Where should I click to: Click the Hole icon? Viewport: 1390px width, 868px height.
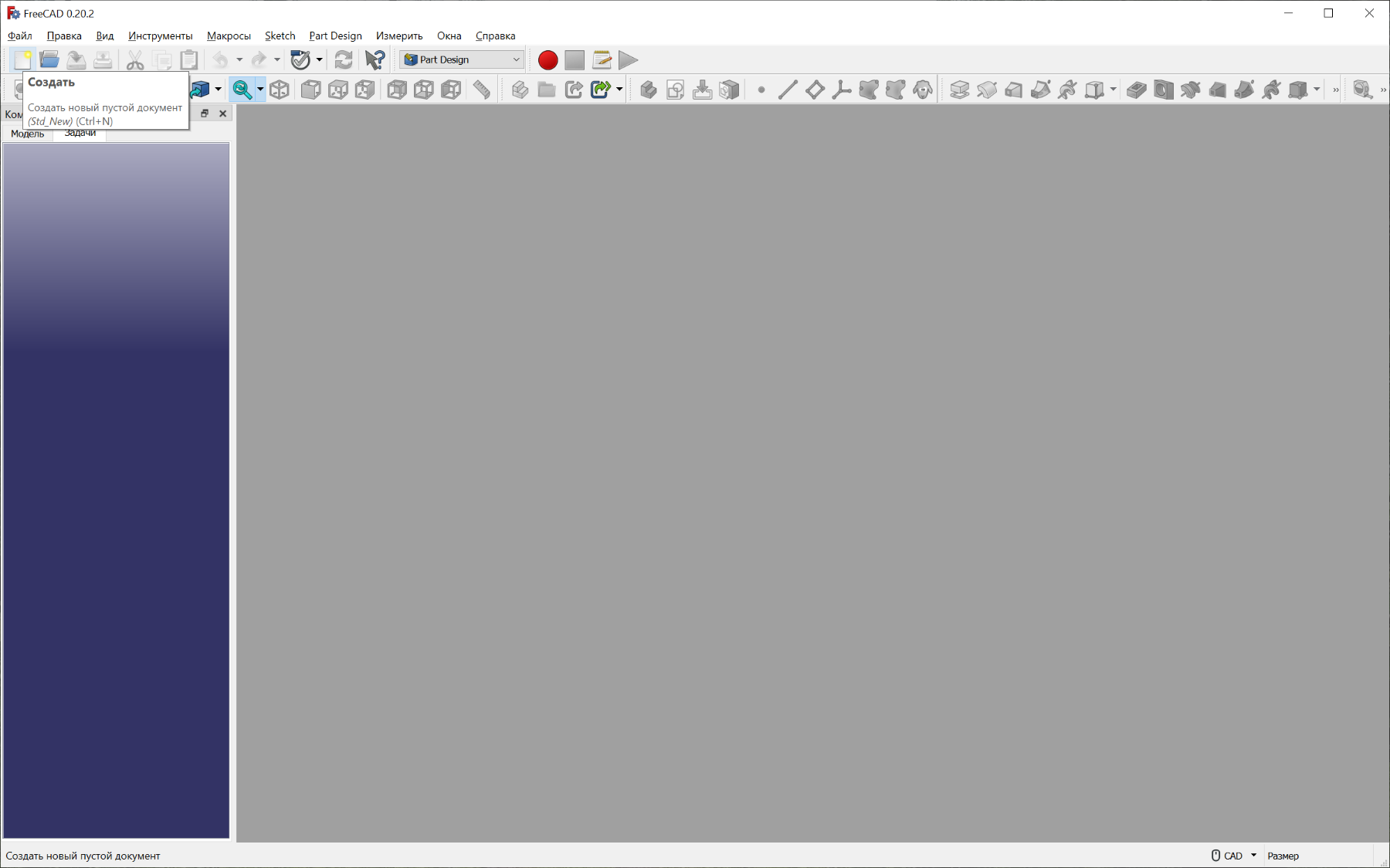point(1164,90)
